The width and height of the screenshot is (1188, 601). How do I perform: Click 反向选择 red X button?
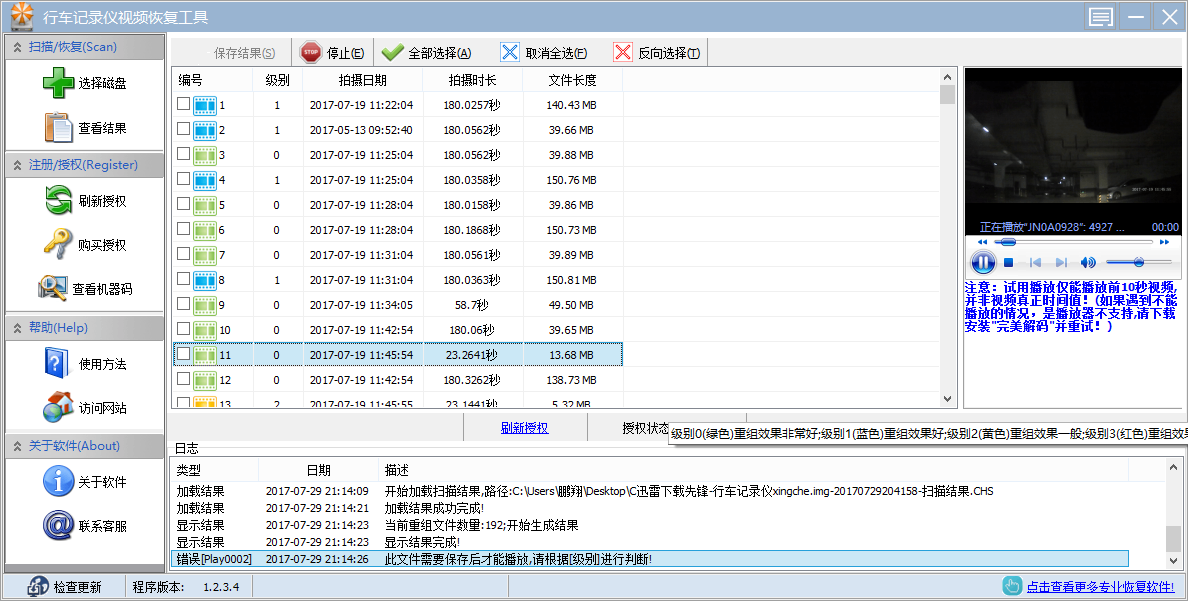(657, 53)
